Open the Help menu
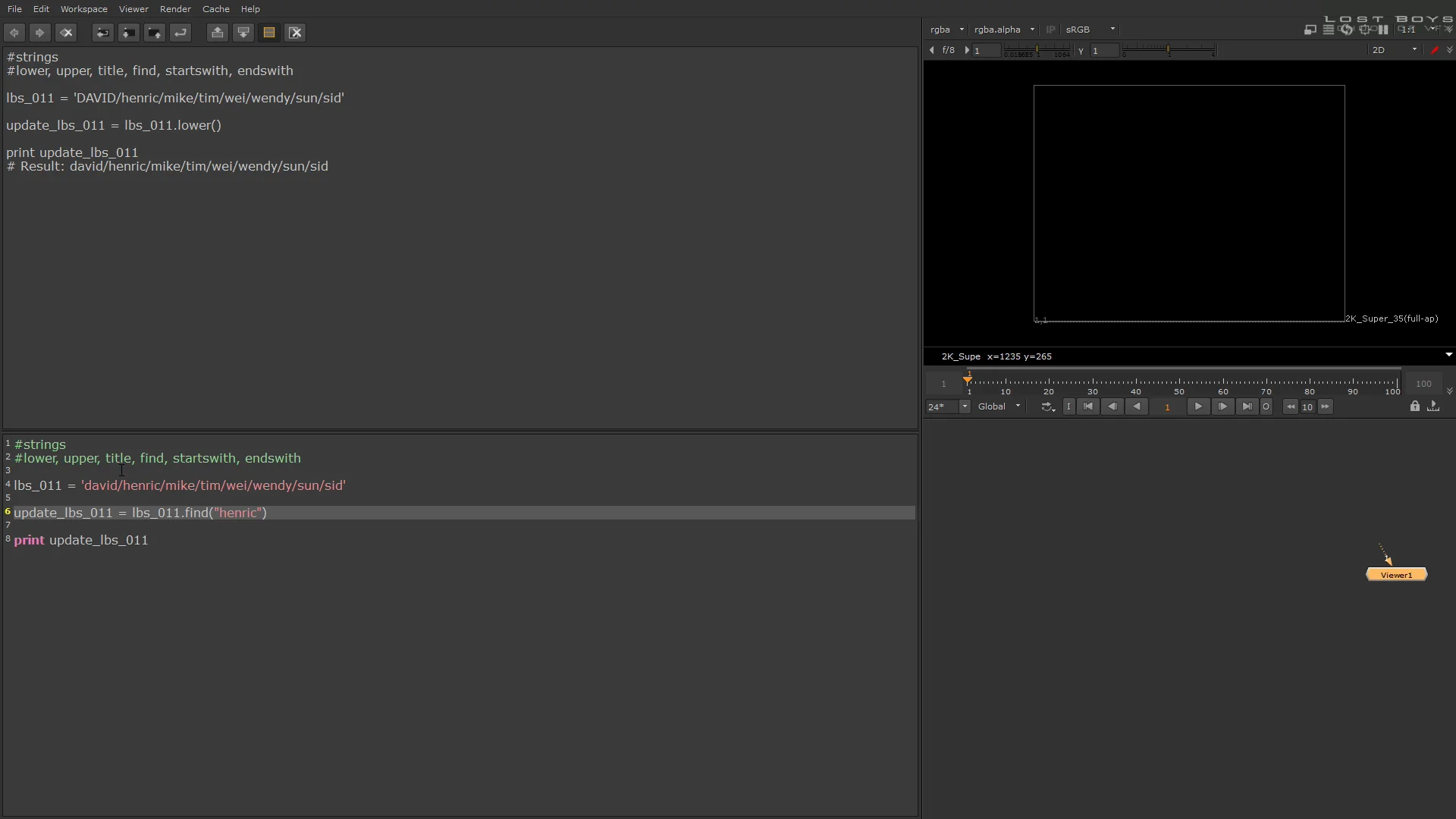Viewport: 1456px width, 819px height. [x=250, y=9]
